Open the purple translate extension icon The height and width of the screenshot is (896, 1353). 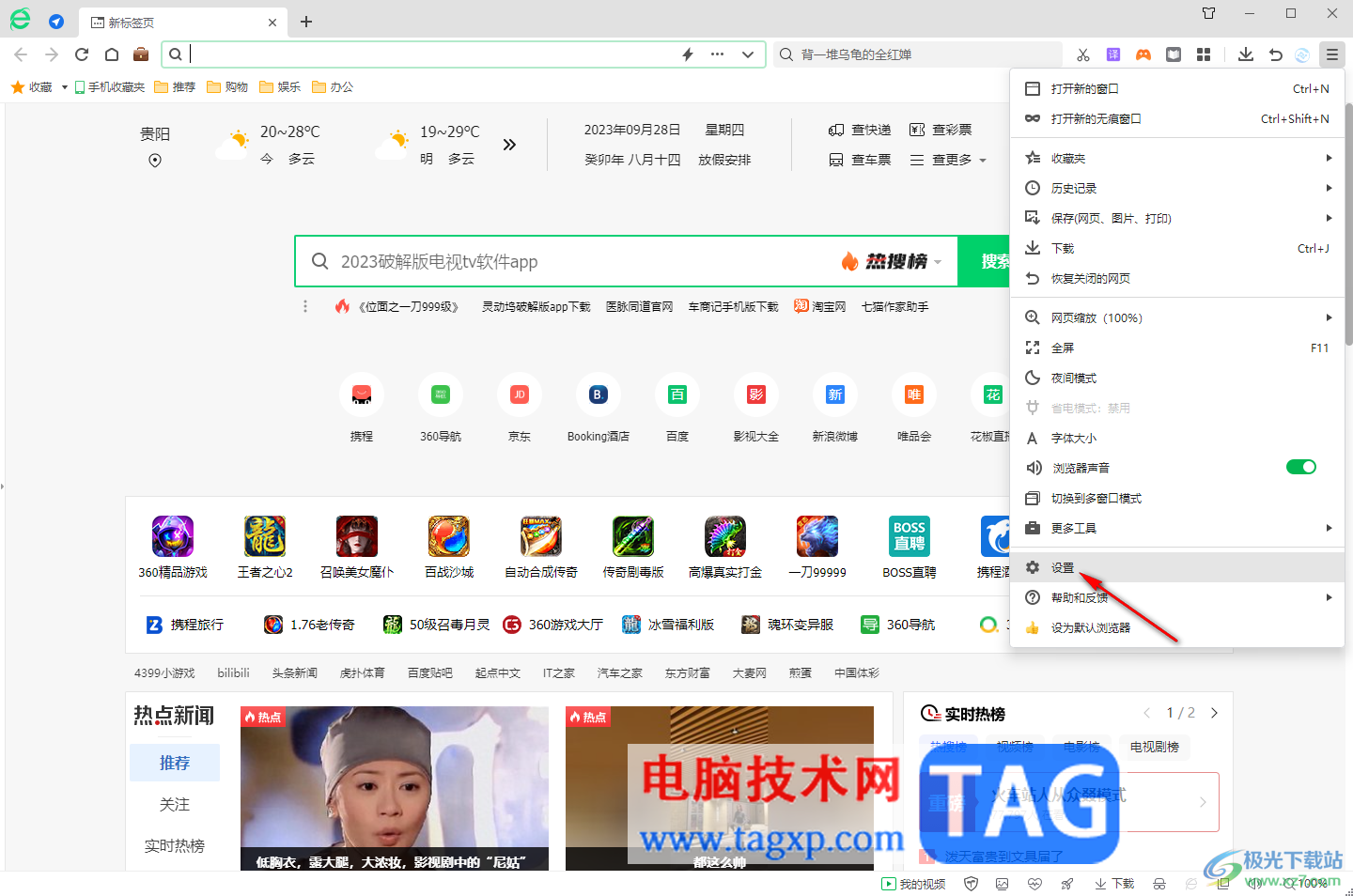tap(1113, 54)
